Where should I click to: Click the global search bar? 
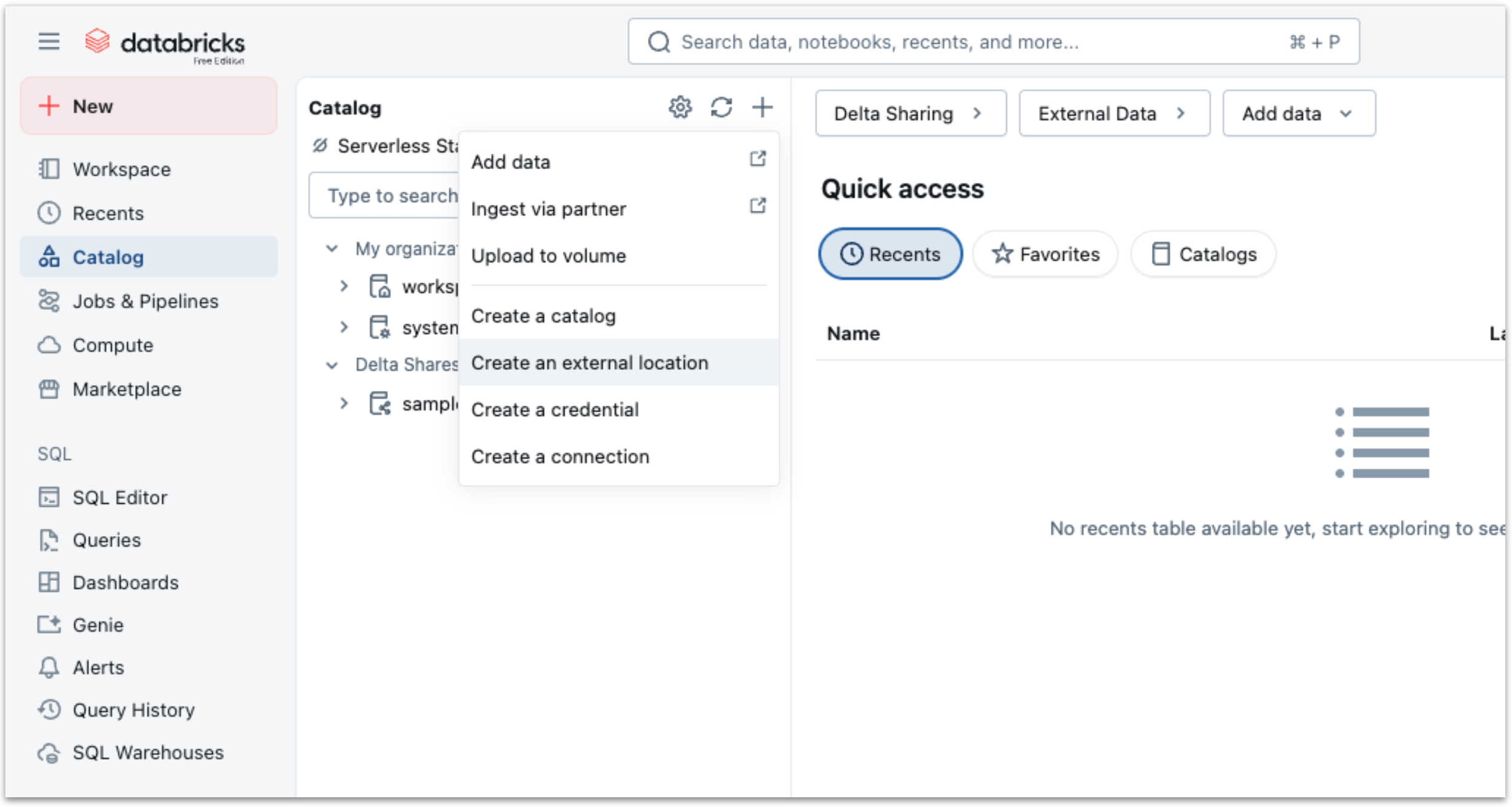994,41
